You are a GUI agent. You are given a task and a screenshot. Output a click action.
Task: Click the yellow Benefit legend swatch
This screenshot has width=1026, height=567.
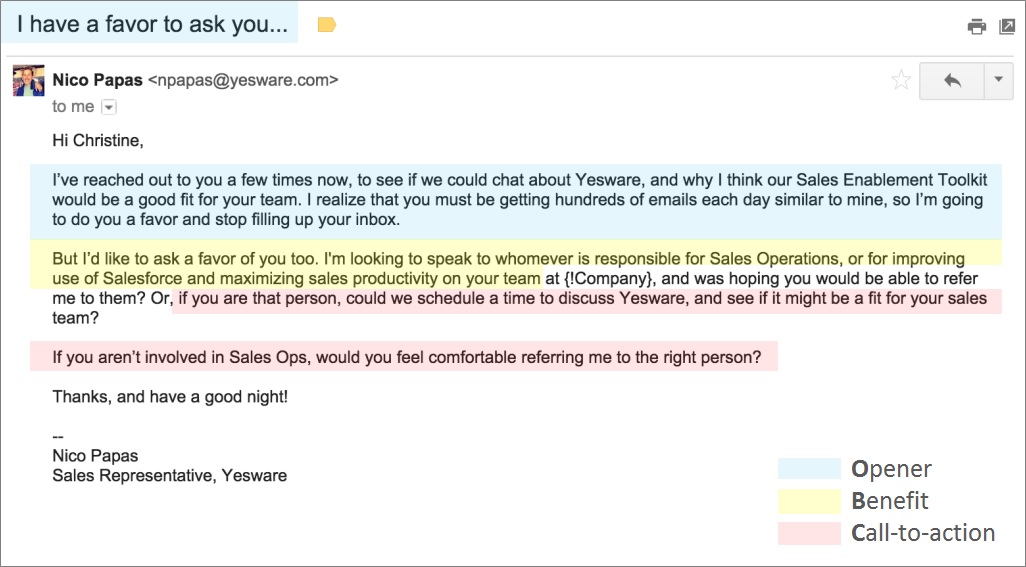pyautogui.click(x=809, y=501)
